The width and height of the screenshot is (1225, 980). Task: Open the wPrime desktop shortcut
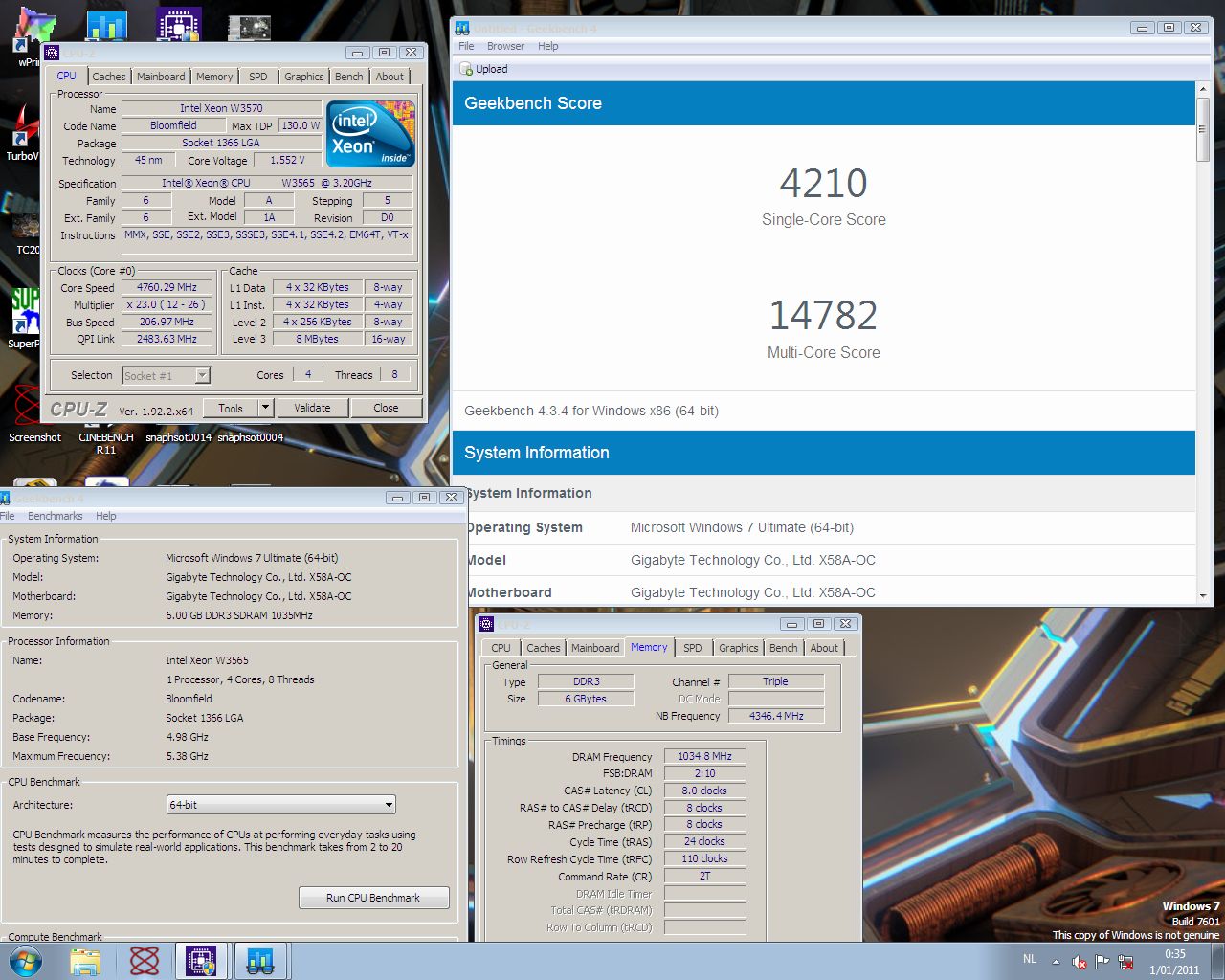[33, 36]
